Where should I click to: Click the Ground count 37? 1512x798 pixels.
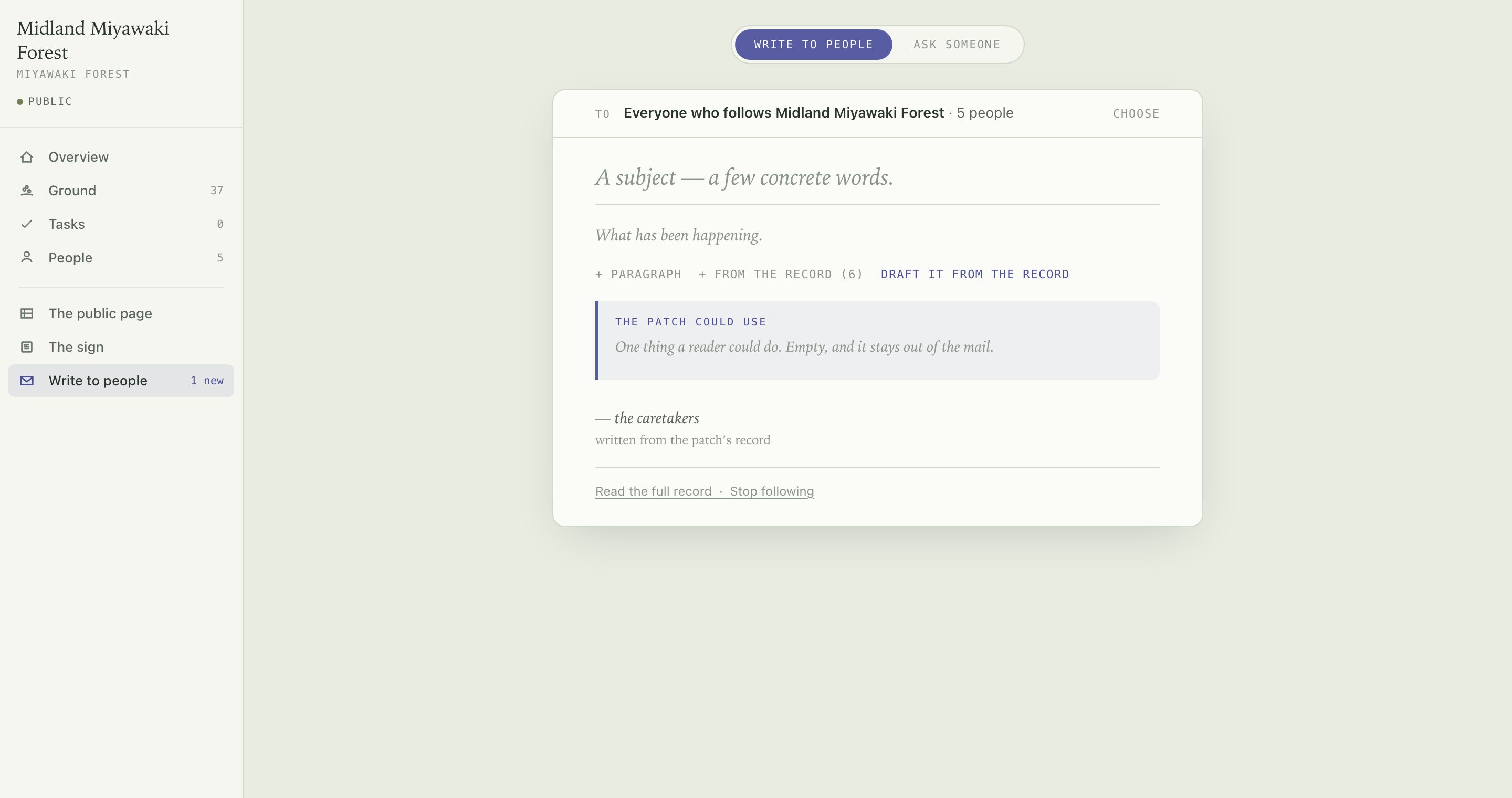point(217,190)
